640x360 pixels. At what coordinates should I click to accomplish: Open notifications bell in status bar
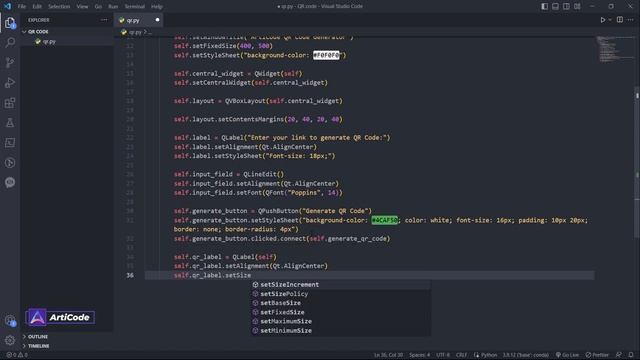click(x=631, y=355)
